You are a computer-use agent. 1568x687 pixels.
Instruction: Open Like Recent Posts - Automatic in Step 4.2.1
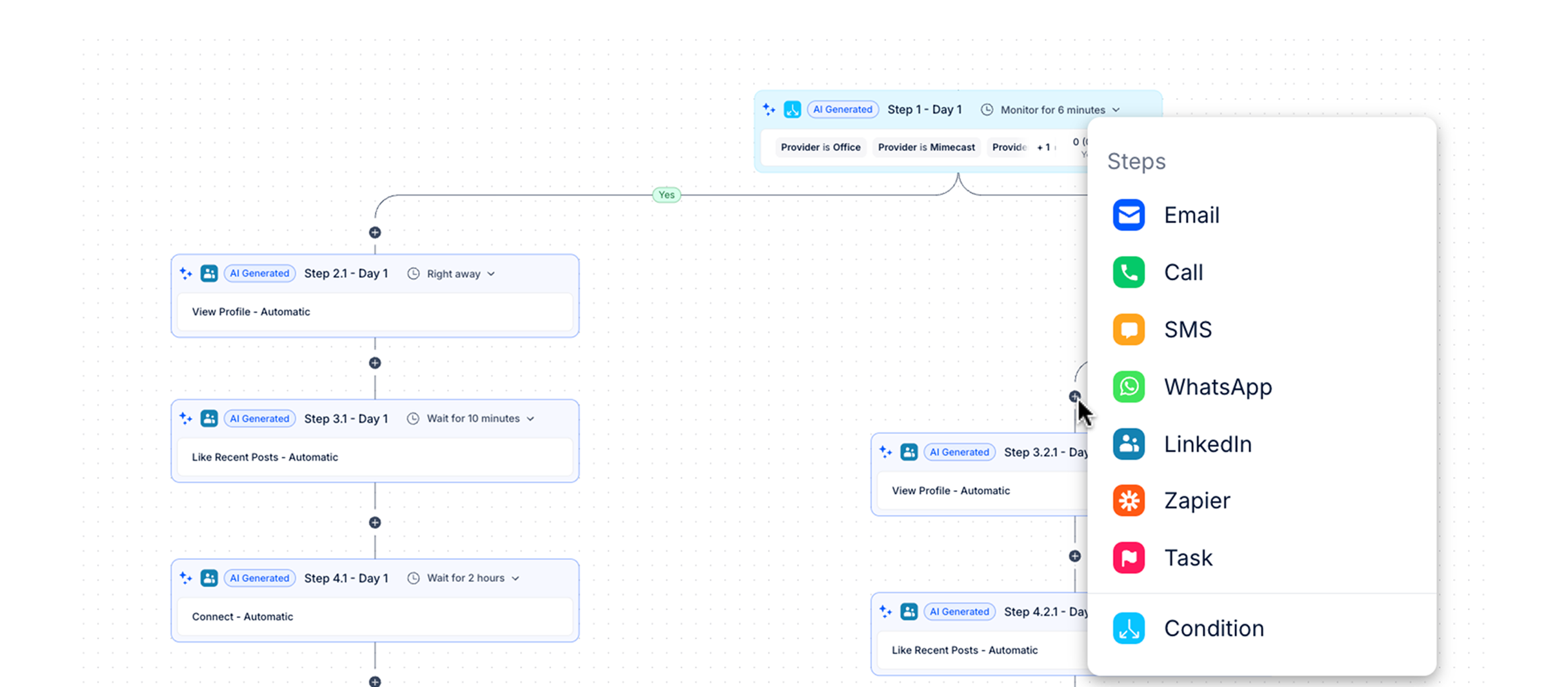983,650
